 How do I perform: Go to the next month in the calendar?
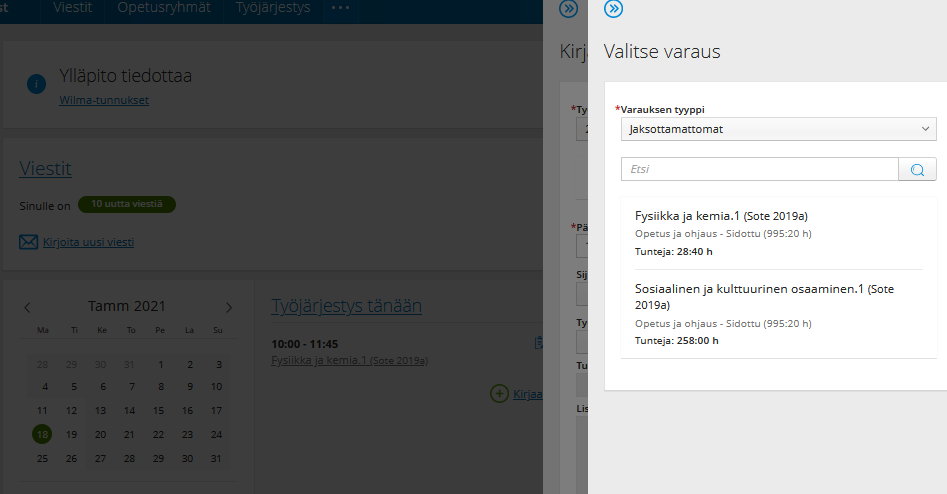[x=229, y=307]
